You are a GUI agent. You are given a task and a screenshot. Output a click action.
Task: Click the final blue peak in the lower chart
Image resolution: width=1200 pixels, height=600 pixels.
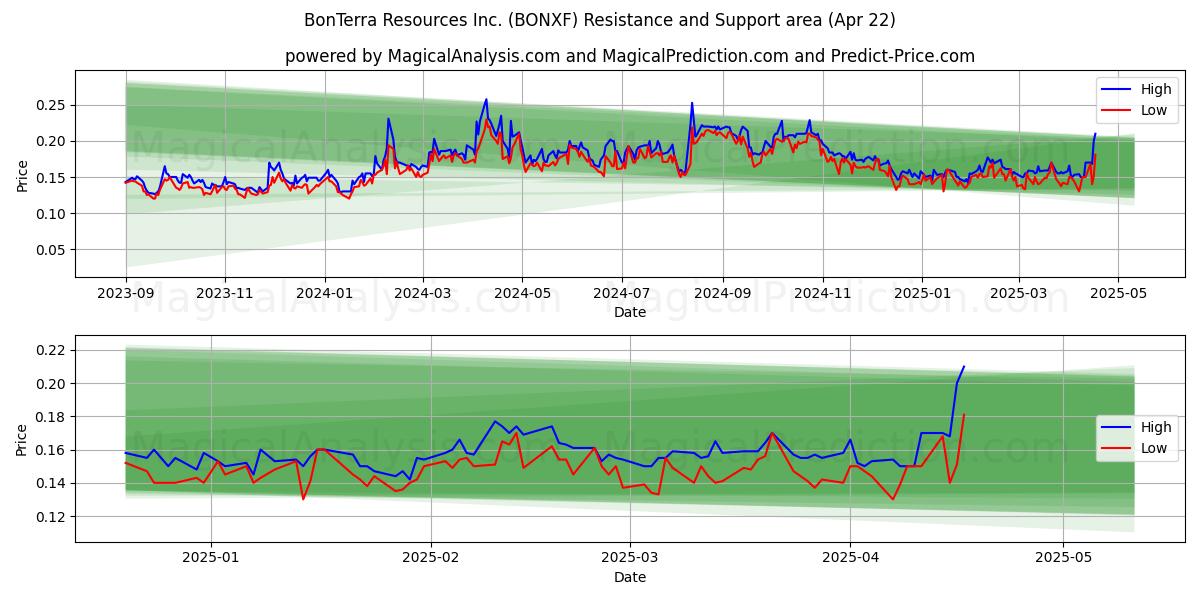(x=964, y=366)
